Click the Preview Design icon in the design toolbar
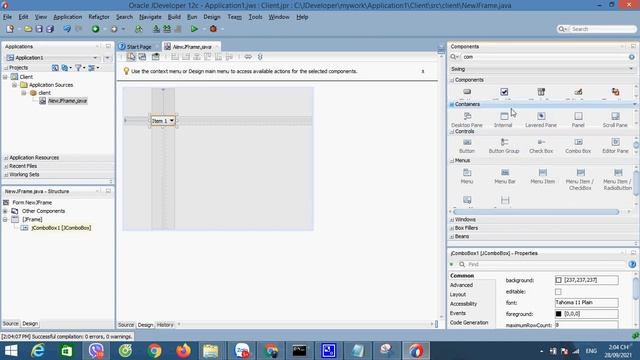Screen dimensions: 640x360 (x=156, y=57)
